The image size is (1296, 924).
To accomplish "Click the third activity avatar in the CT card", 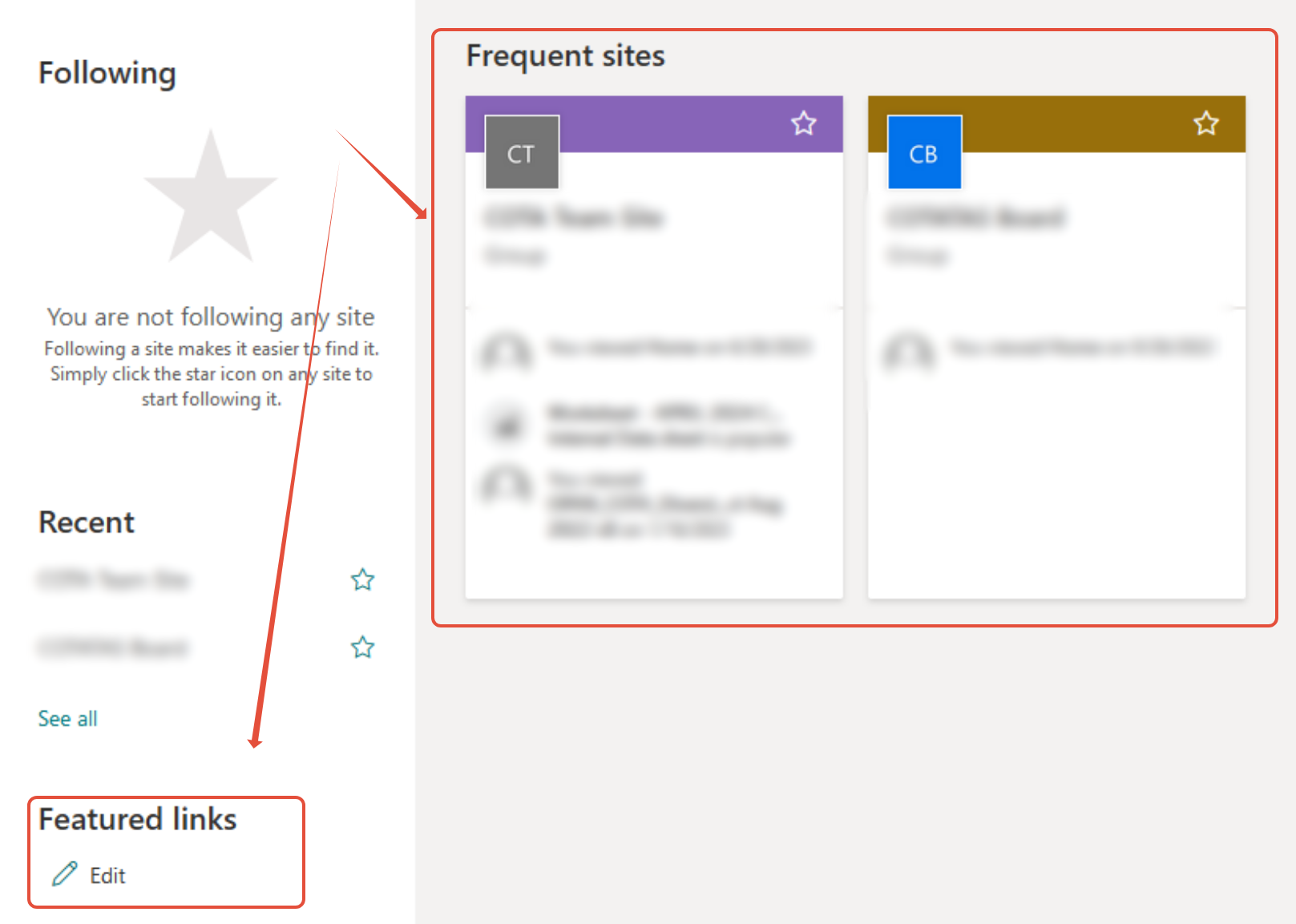I will coord(507,484).
